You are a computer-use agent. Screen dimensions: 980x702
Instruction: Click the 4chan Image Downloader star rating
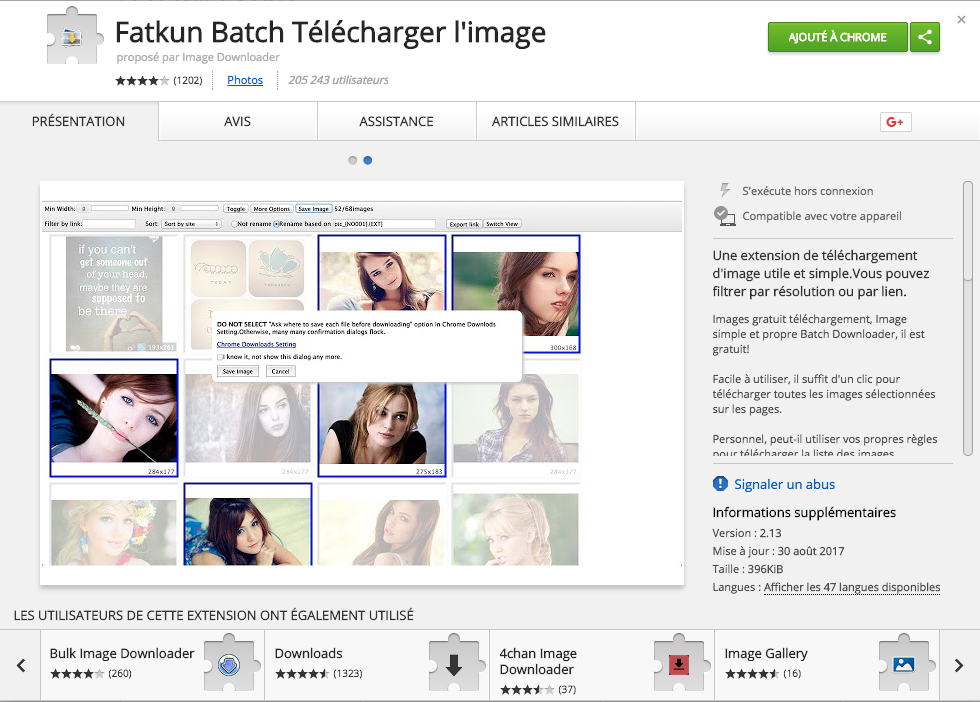(527, 689)
